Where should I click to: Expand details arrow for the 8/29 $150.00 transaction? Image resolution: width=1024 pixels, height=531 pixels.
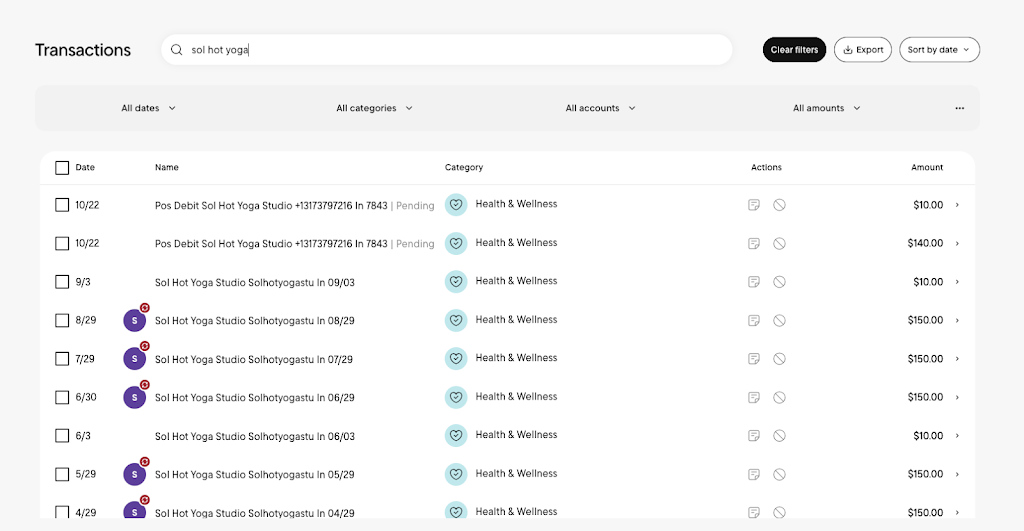click(x=957, y=321)
